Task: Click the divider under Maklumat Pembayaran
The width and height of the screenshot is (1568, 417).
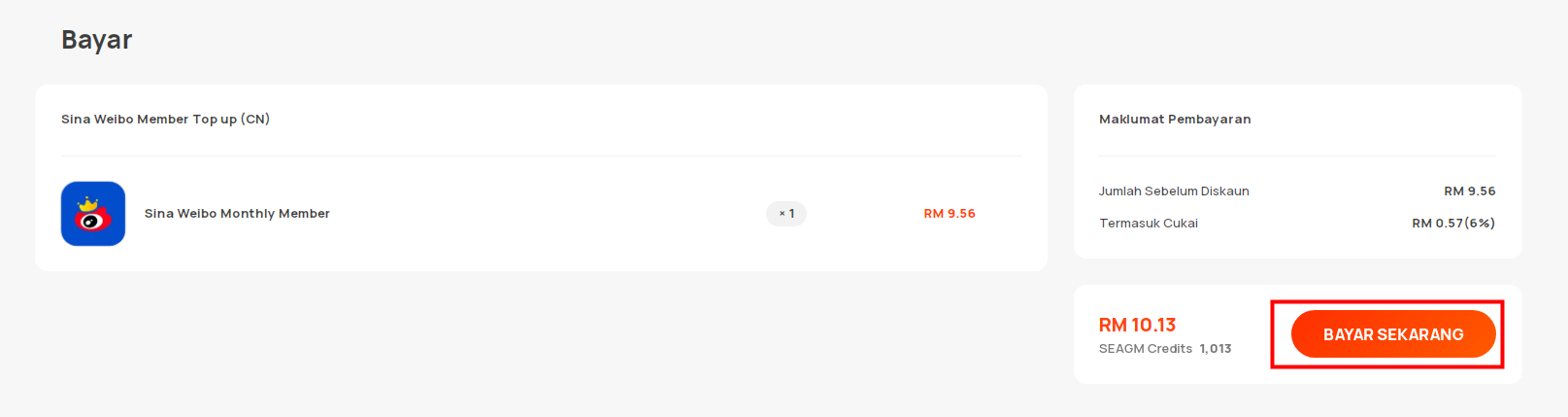Action: point(1297,156)
